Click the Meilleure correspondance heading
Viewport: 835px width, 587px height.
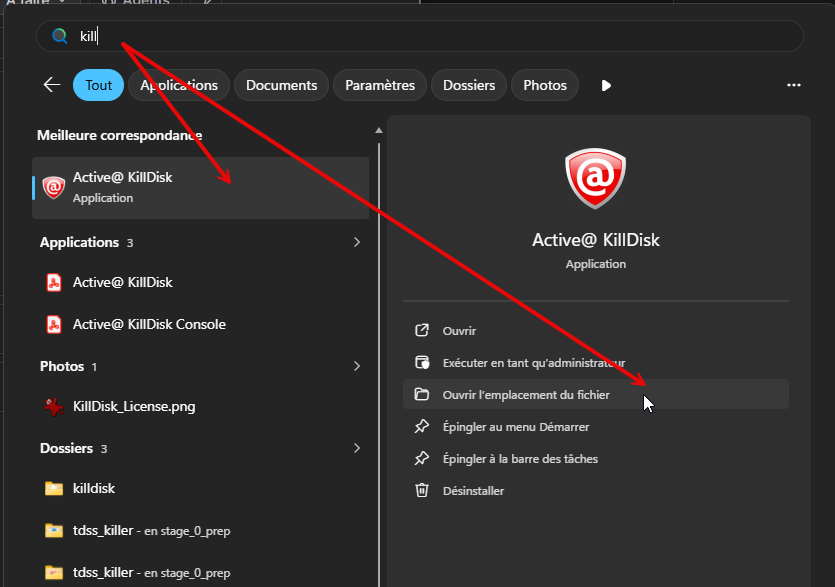(119, 135)
